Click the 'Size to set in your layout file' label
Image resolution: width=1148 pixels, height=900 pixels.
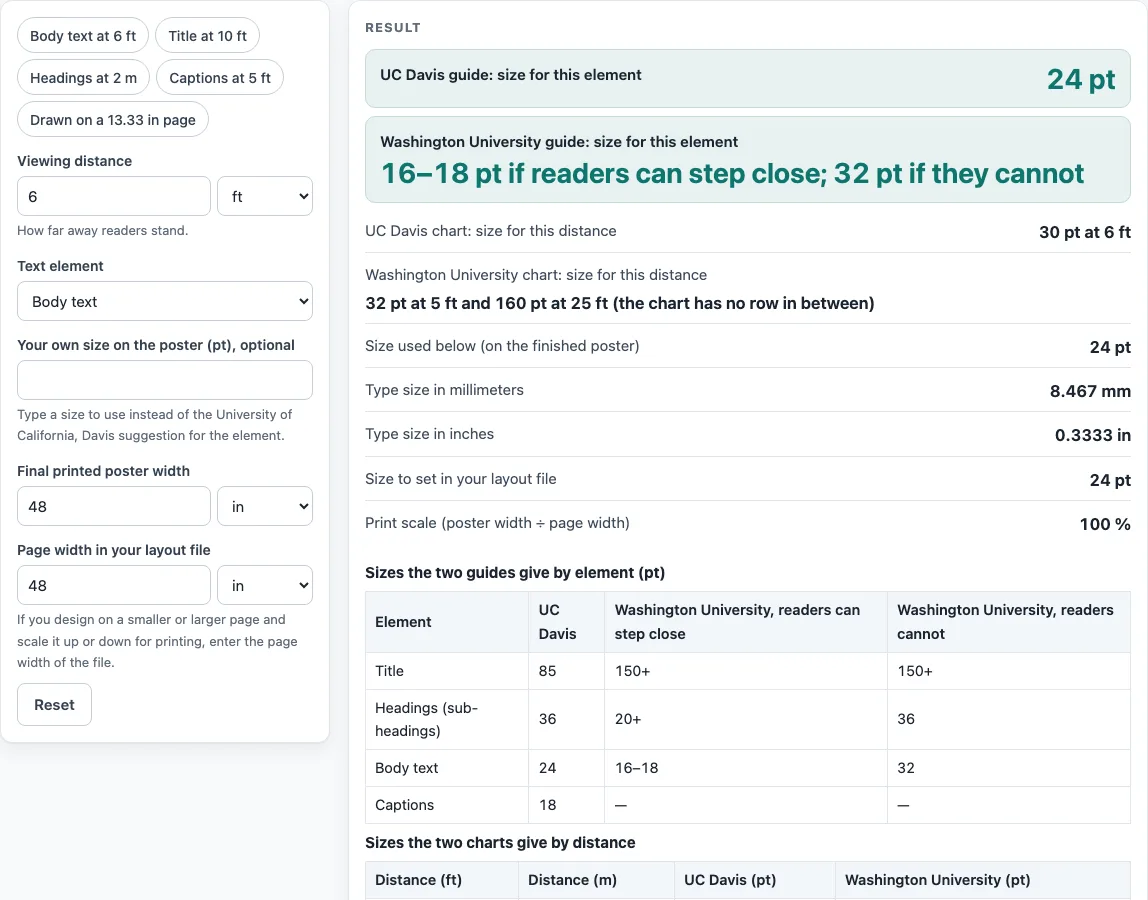coord(461,479)
